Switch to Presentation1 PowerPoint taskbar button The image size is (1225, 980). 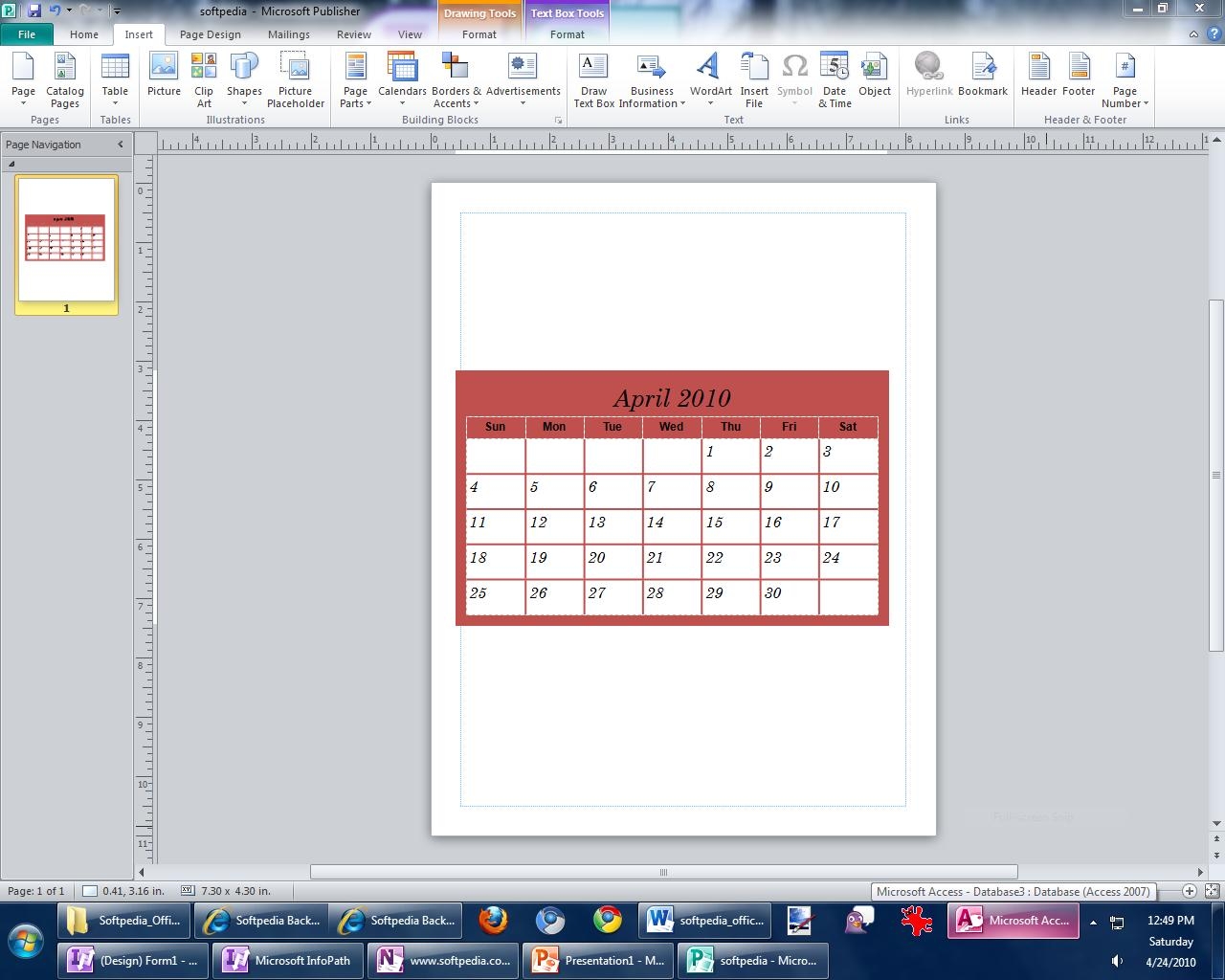click(x=597, y=960)
